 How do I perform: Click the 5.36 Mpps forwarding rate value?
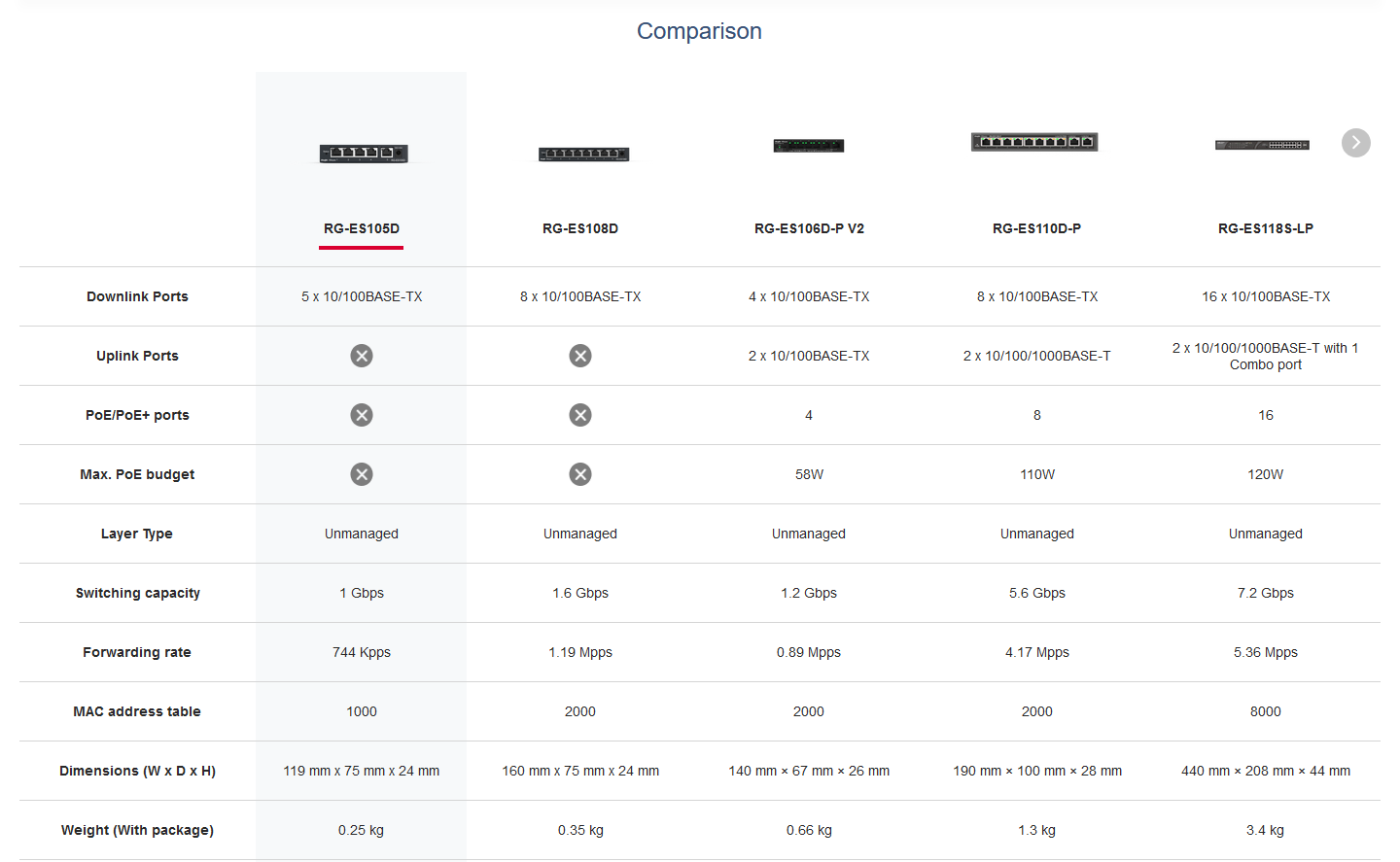(1266, 652)
